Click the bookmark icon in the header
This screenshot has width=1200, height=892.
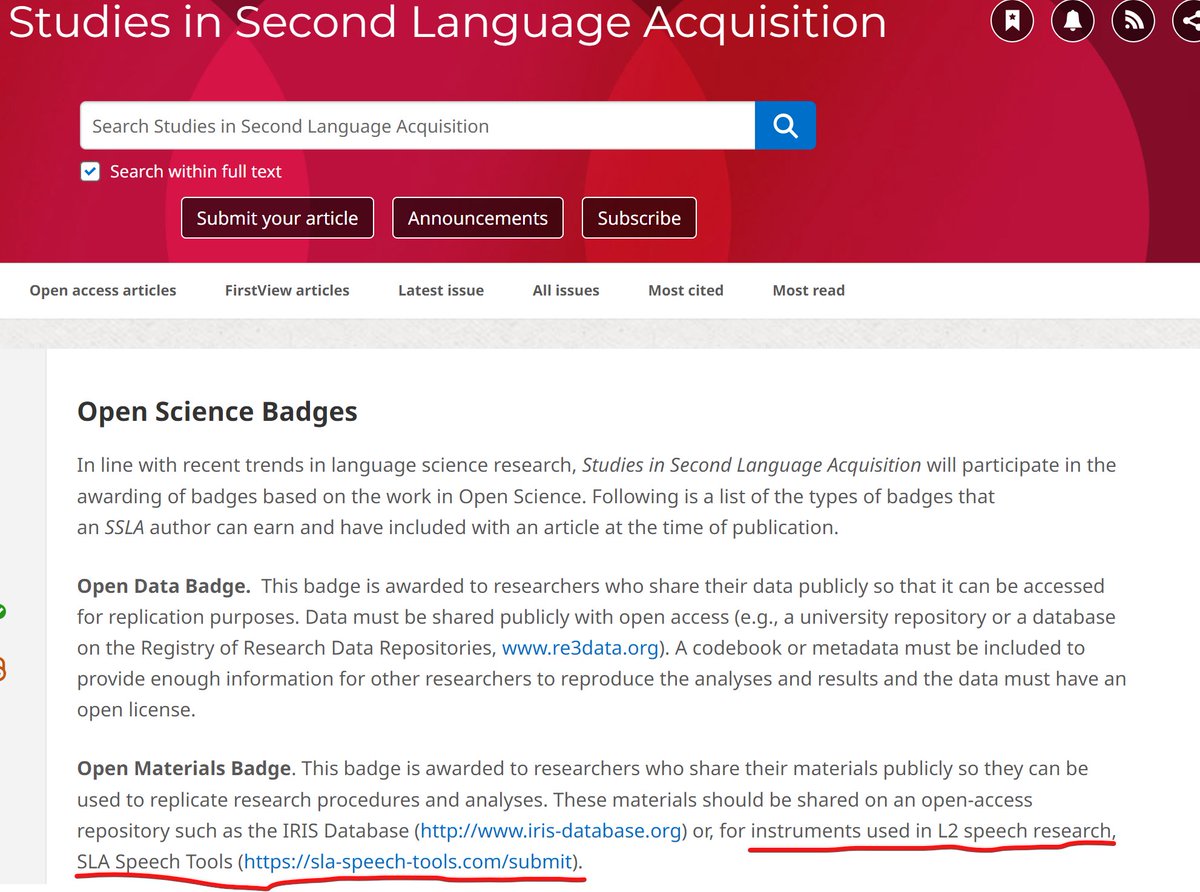[1012, 22]
